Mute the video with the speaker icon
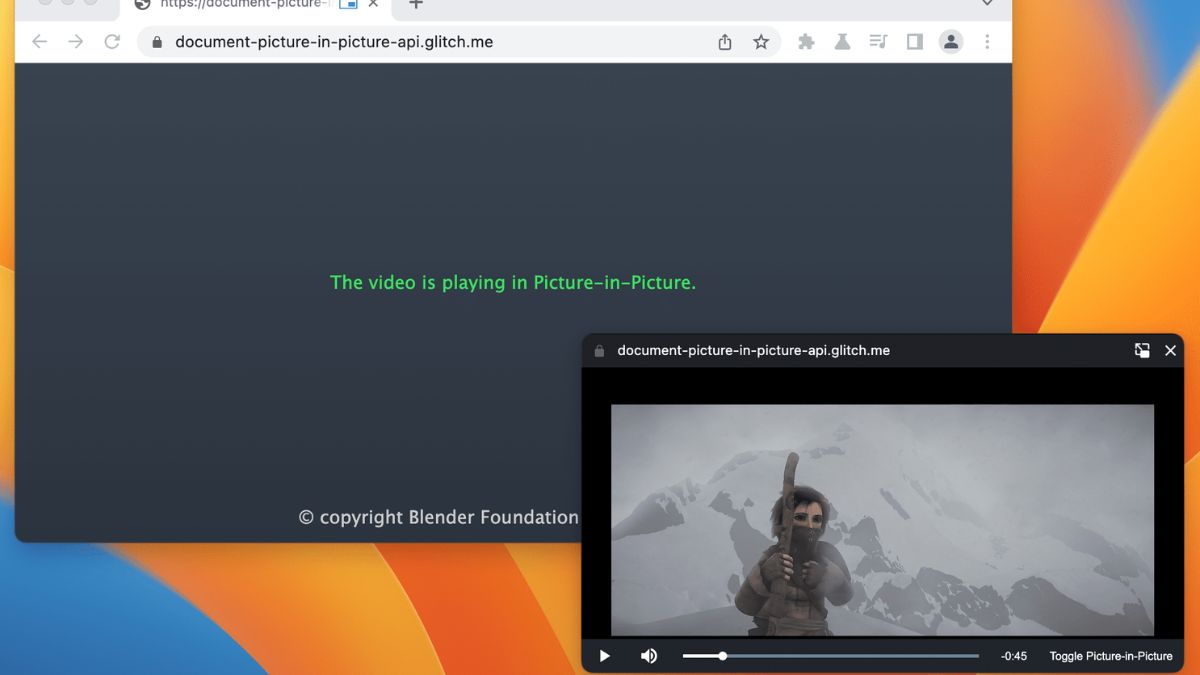This screenshot has width=1200, height=675. (x=649, y=656)
